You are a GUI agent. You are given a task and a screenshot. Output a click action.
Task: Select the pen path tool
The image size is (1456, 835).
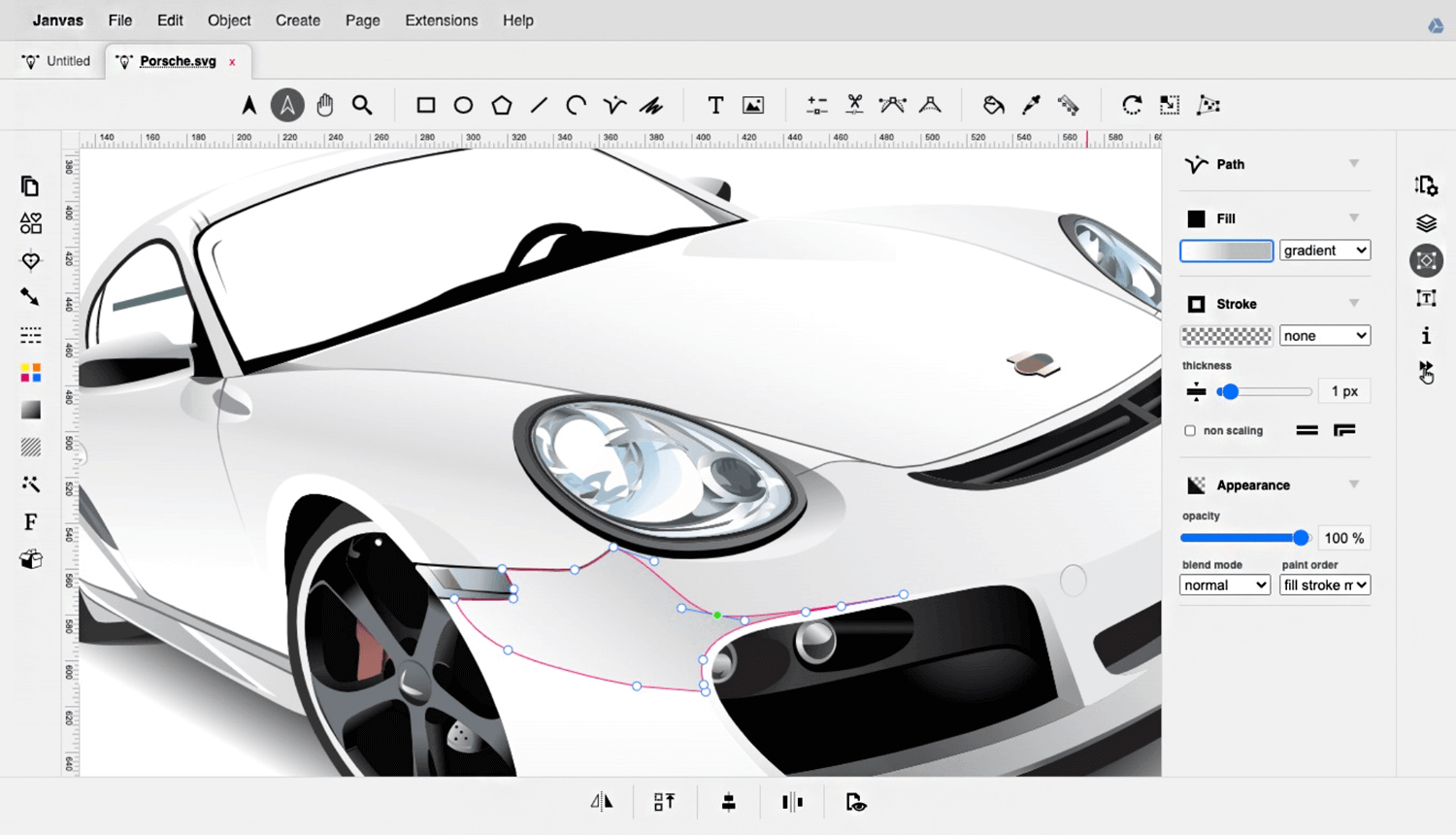point(614,105)
